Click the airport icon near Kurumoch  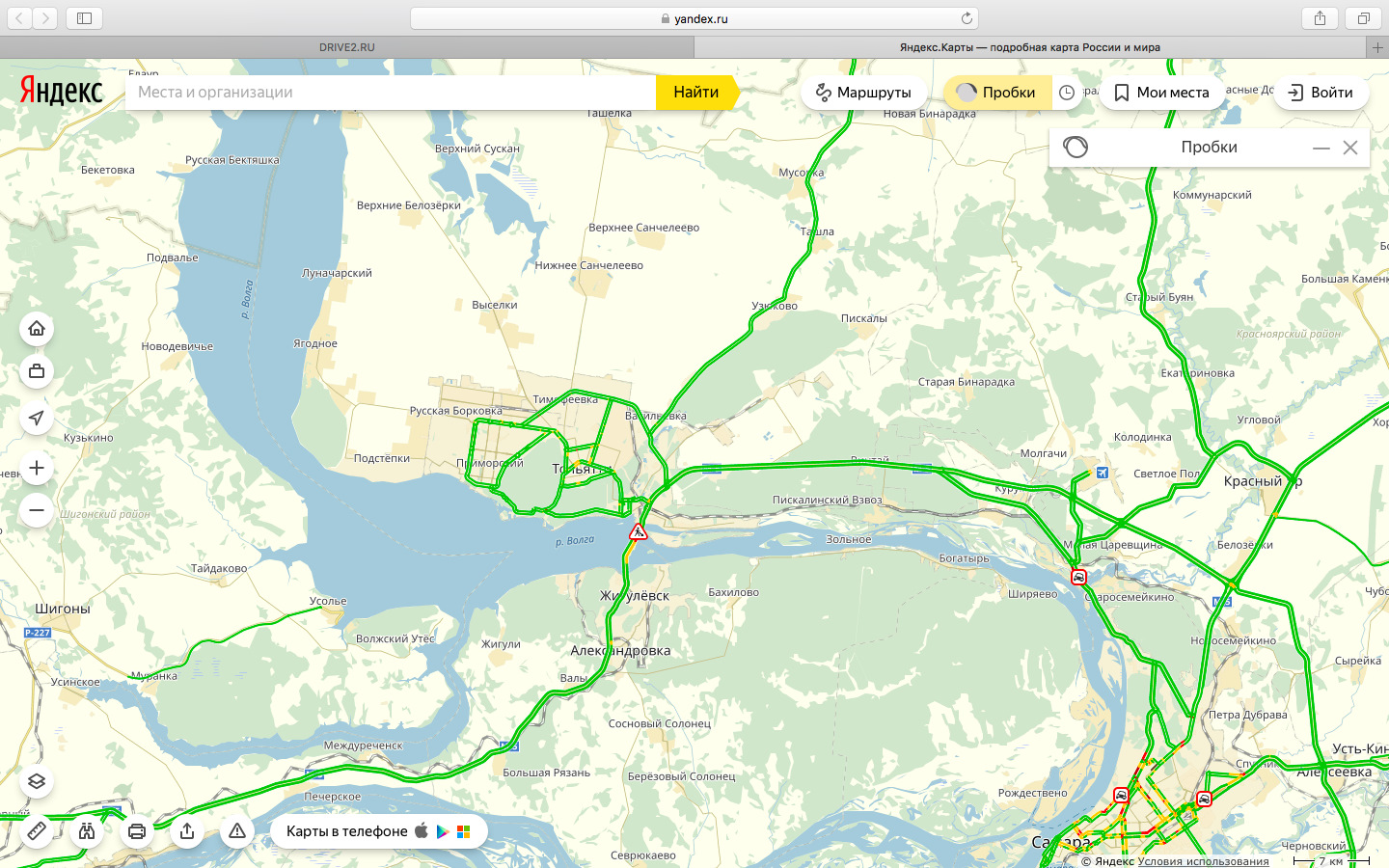click(x=1103, y=473)
